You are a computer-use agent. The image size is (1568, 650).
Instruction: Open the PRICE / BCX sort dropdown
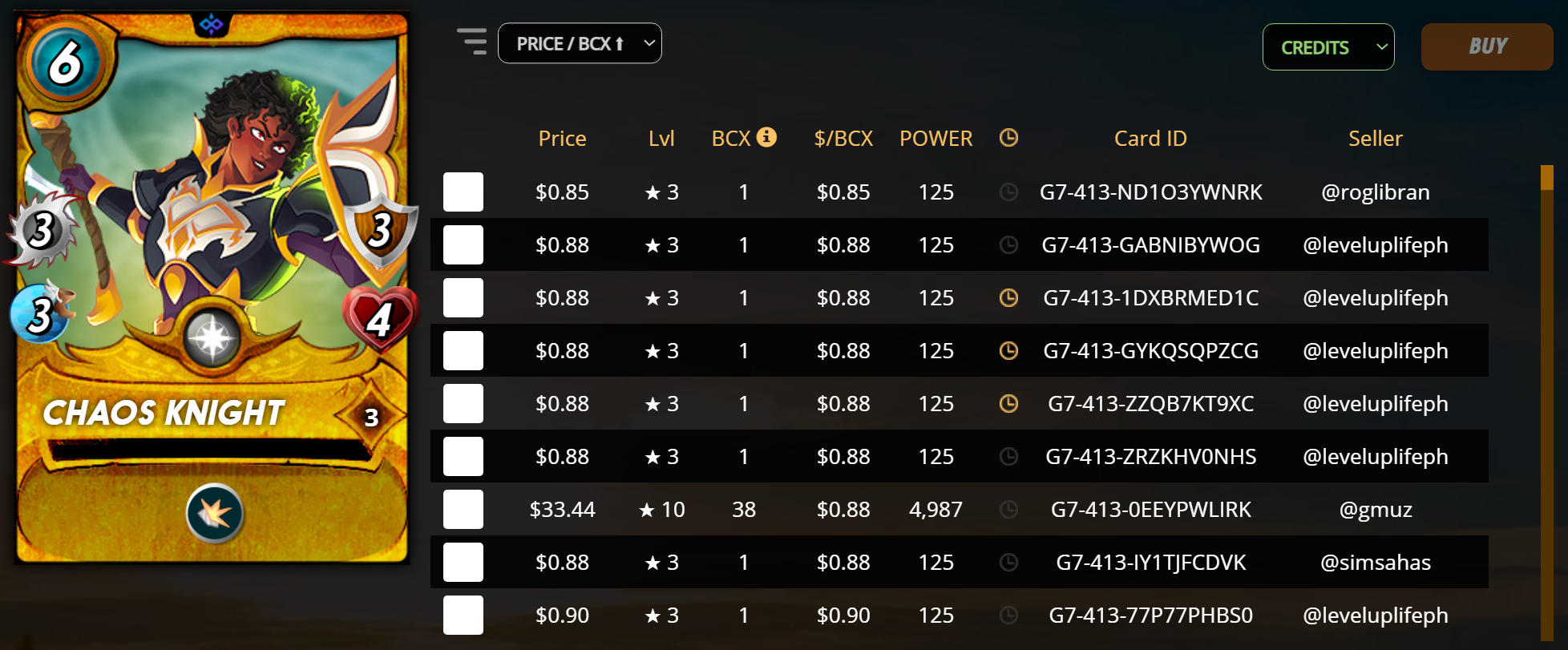[580, 43]
